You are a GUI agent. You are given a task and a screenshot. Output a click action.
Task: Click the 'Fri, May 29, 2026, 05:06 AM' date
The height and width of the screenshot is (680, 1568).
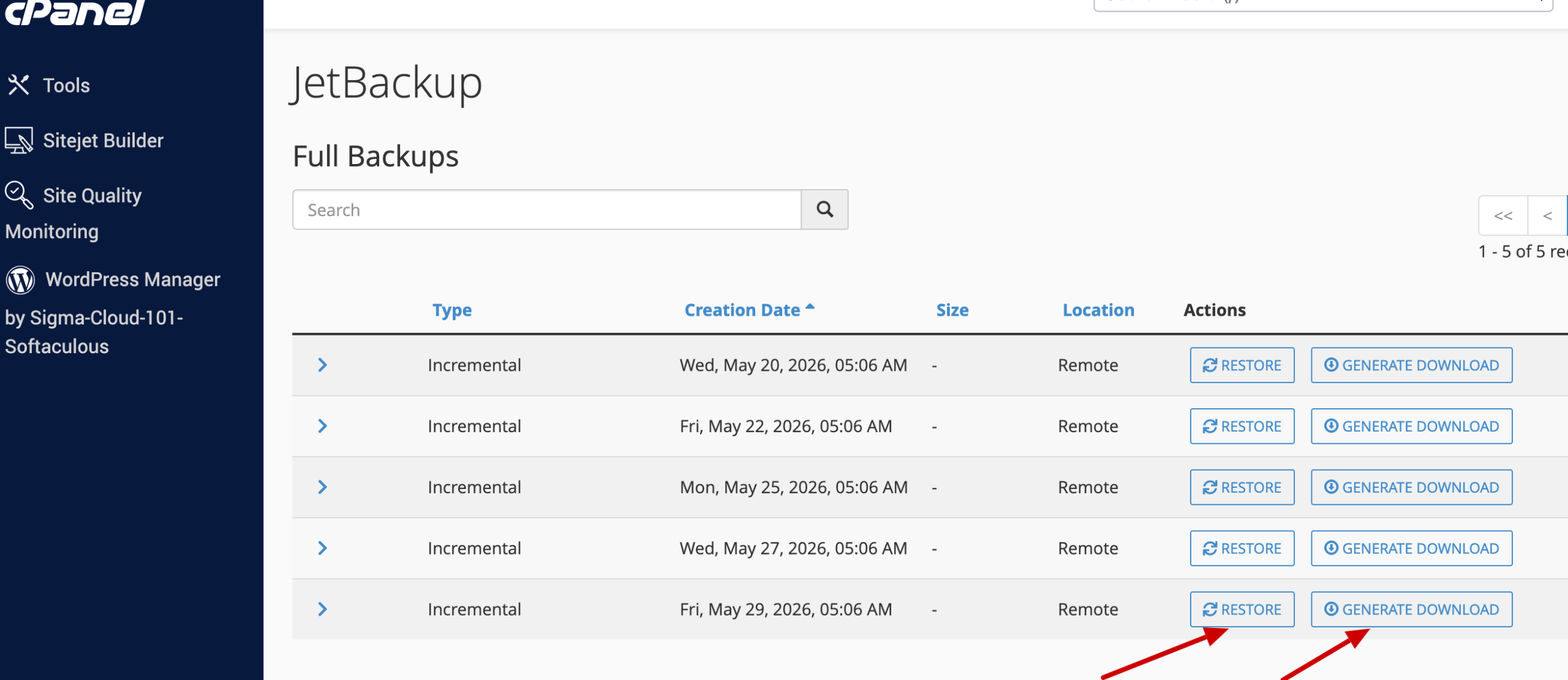click(786, 610)
